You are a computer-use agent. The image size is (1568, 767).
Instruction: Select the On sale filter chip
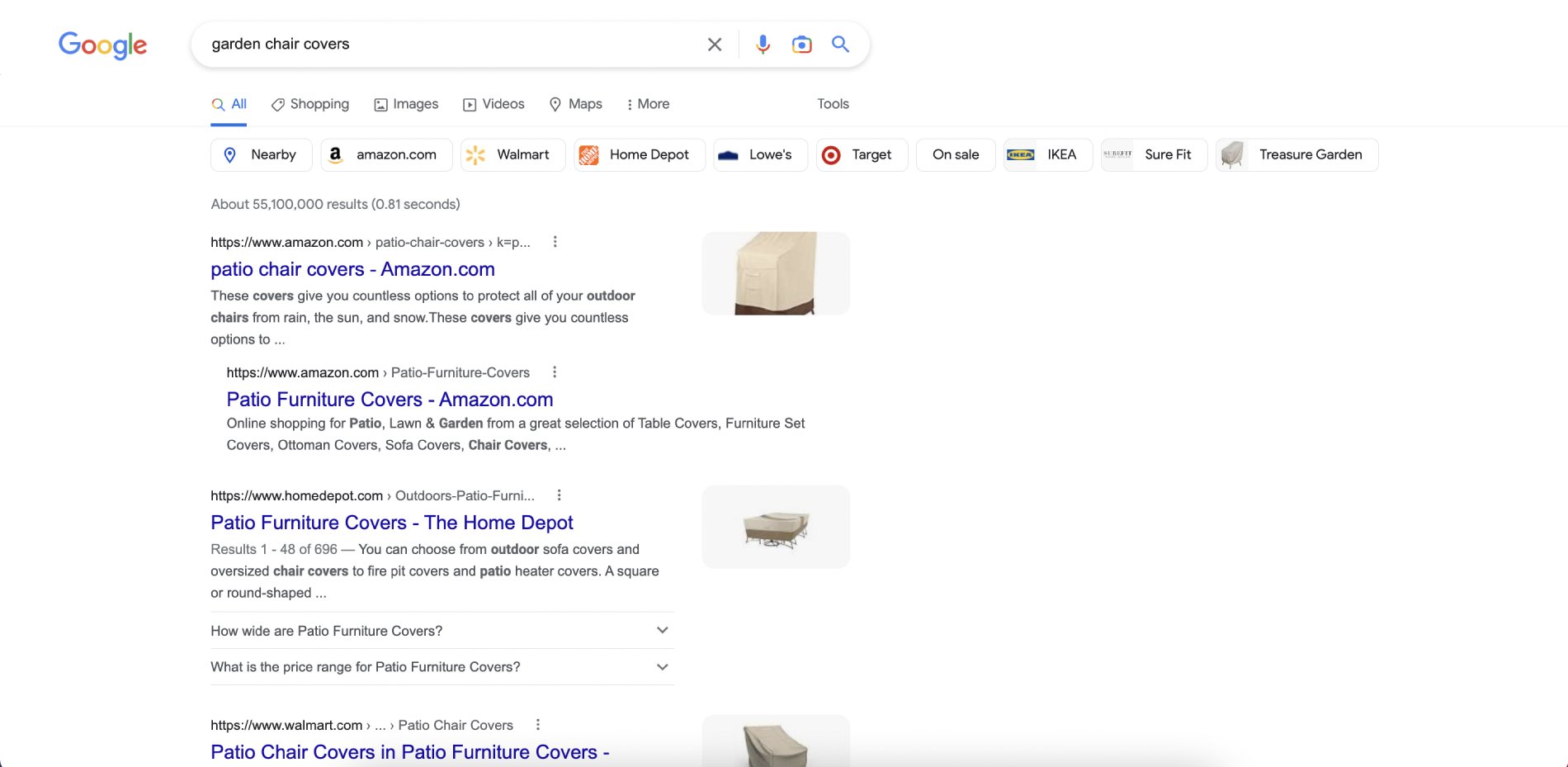(x=956, y=155)
